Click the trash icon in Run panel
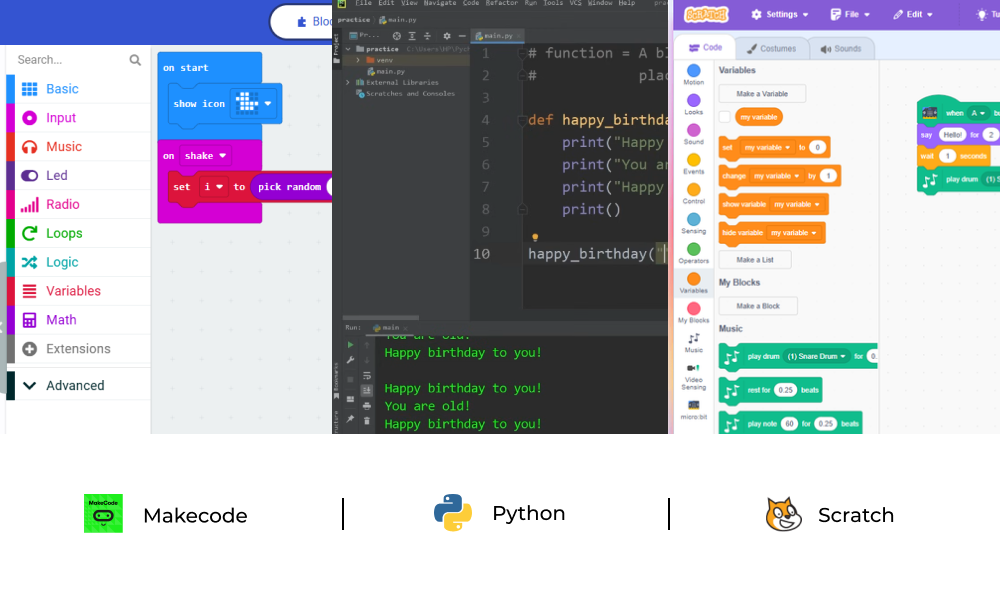1000x600 pixels. click(367, 420)
